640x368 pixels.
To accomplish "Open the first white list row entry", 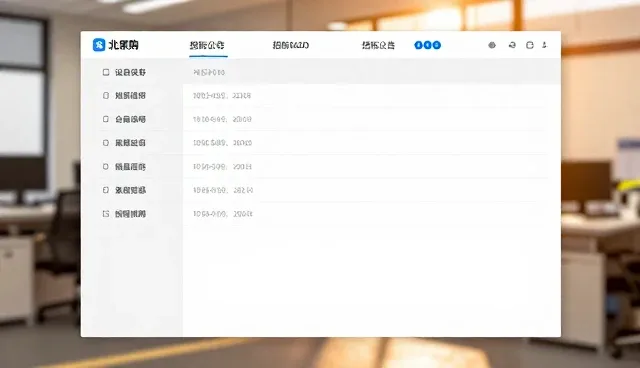I will coord(222,95).
